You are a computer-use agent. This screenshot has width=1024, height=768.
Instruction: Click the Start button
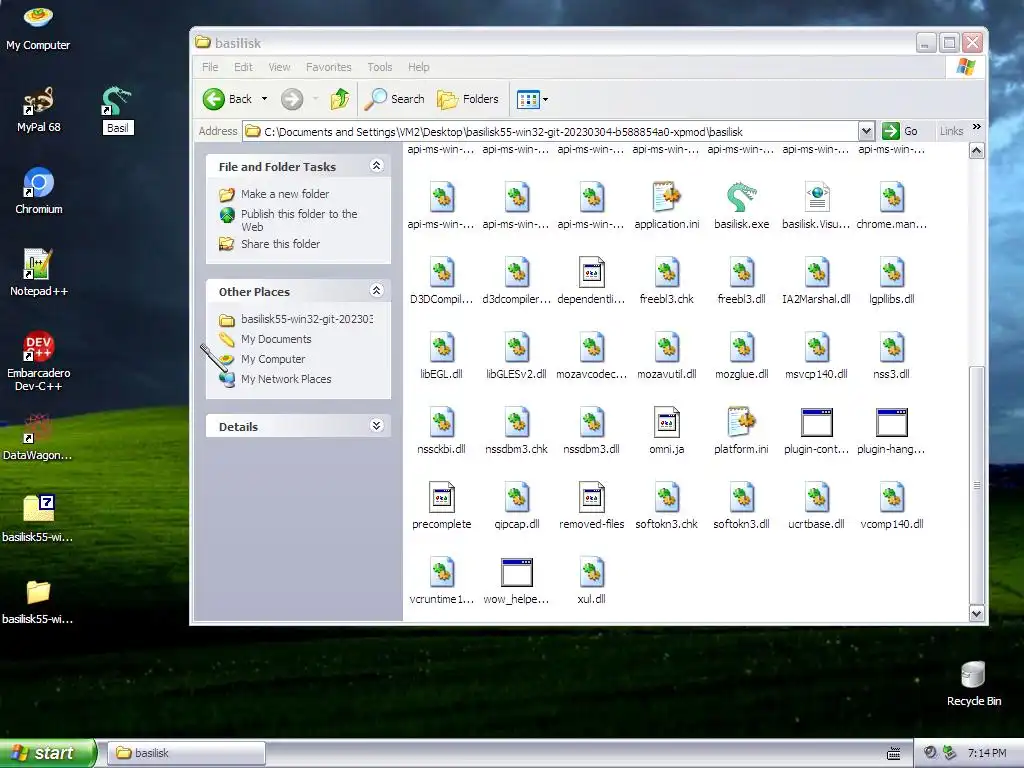[48, 753]
